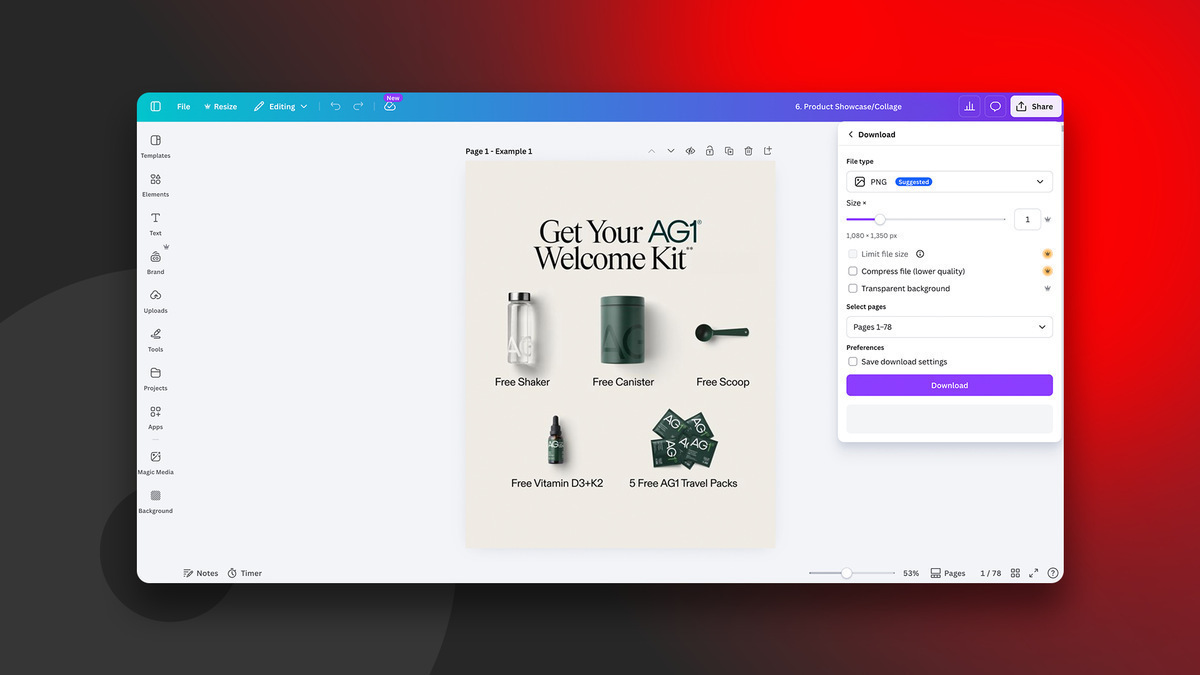Click the Share button

click(1035, 106)
